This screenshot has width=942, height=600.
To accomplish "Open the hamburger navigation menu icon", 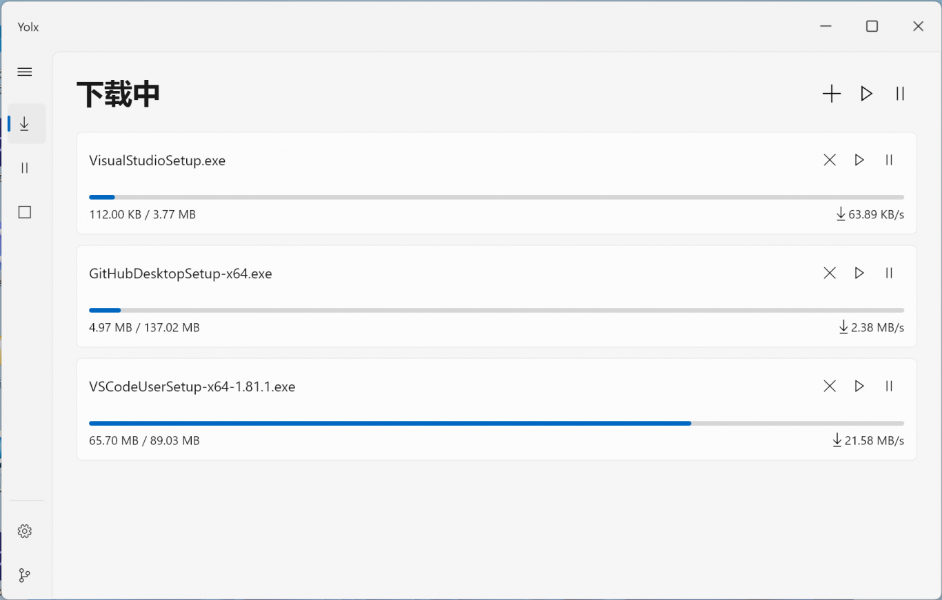I will point(24,71).
